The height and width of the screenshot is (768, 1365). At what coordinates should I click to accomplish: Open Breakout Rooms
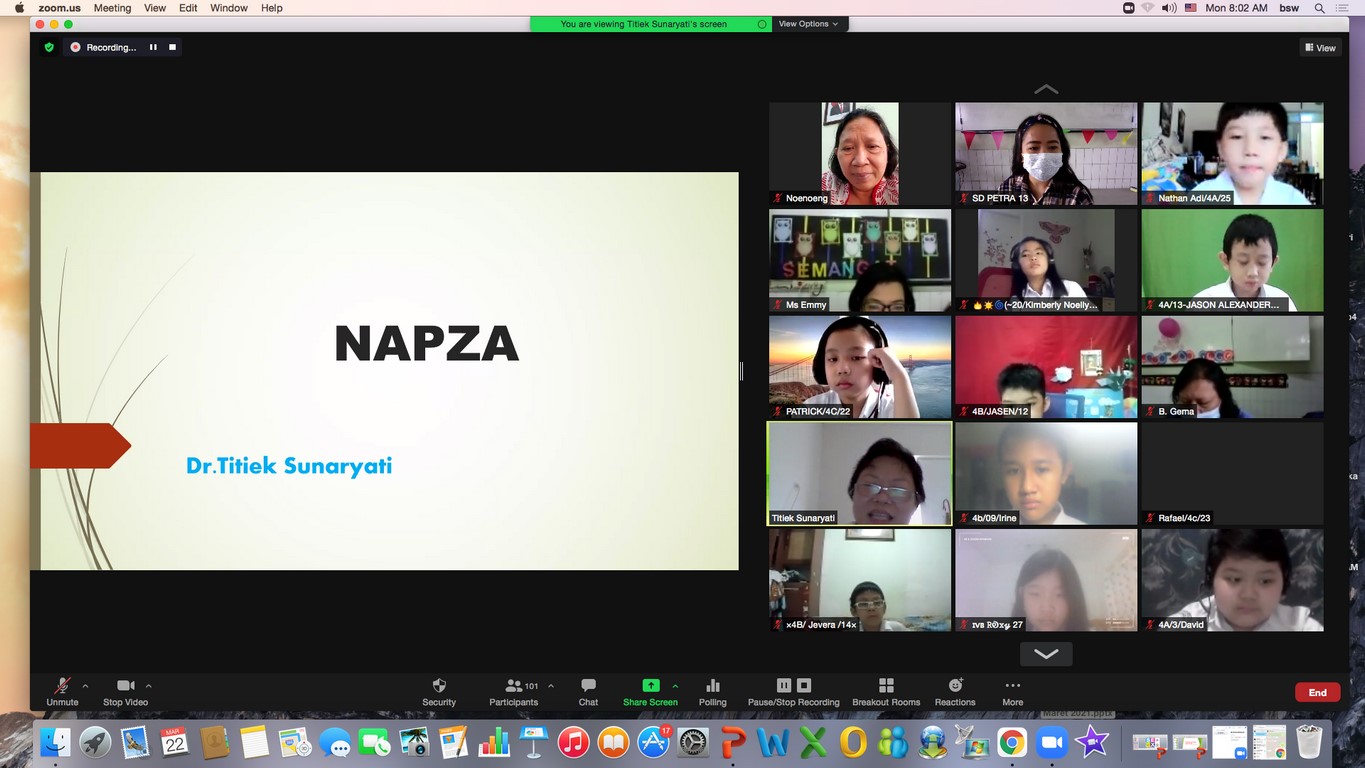click(885, 686)
